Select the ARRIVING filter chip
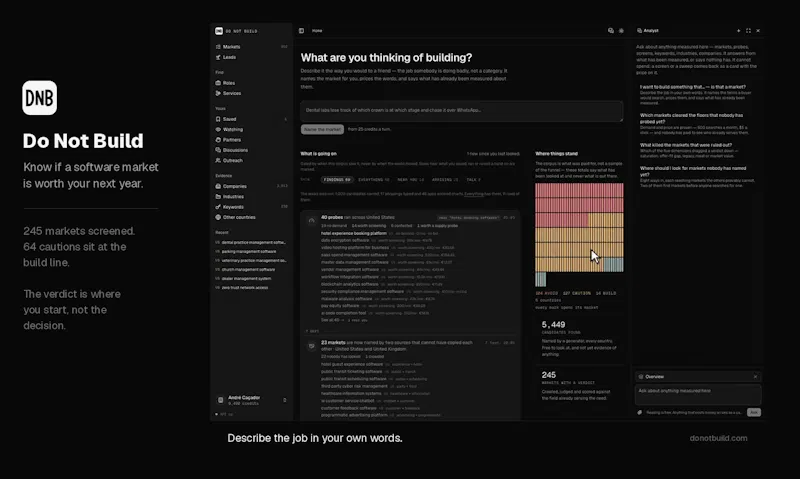This screenshot has height=479, width=800. (445, 180)
